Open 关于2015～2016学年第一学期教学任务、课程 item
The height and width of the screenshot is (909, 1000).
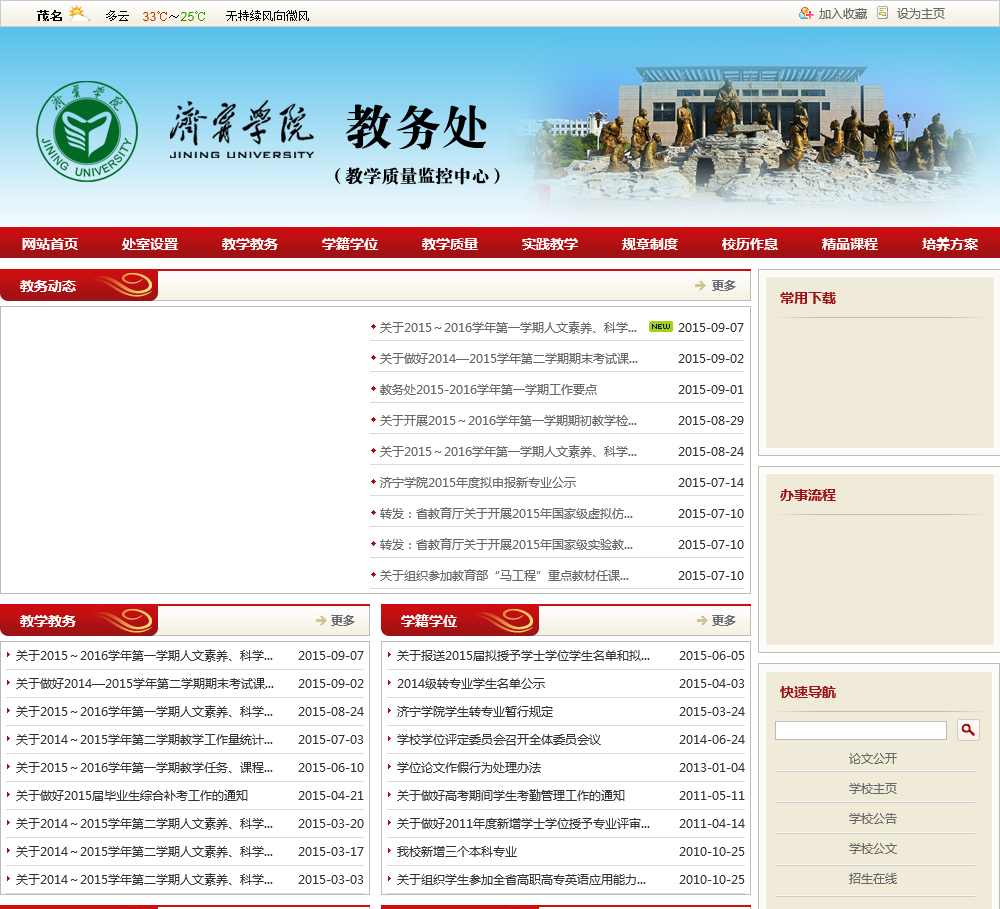[x=144, y=767]
